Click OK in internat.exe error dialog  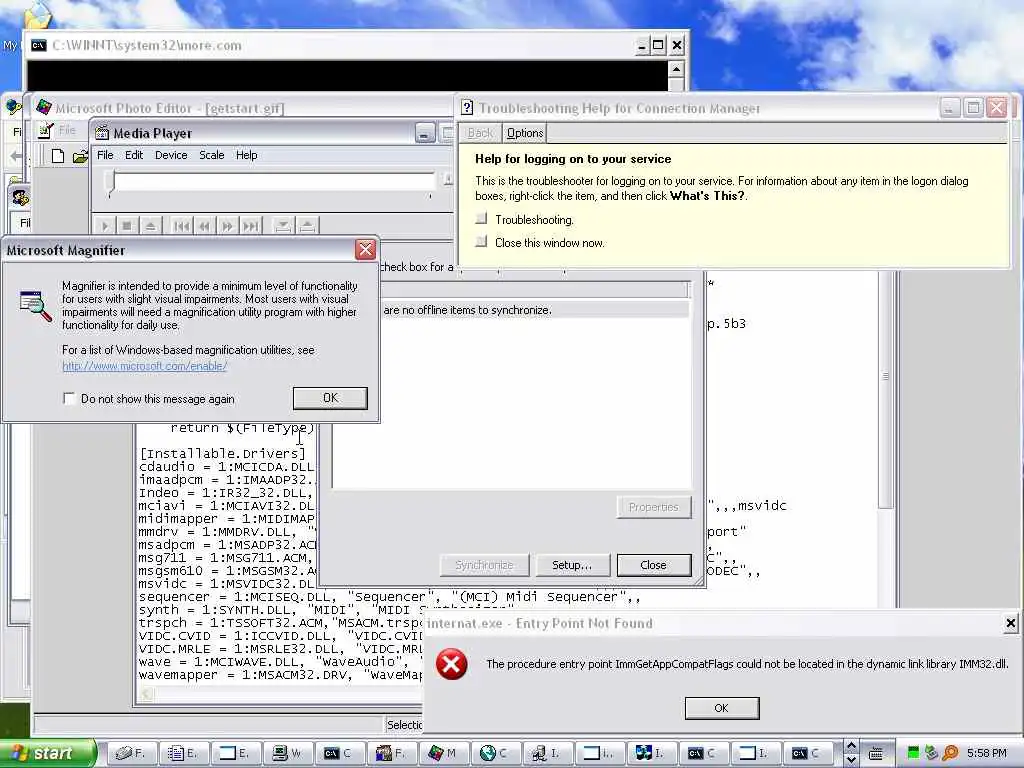pyautogui.click(x=722, y=708)
